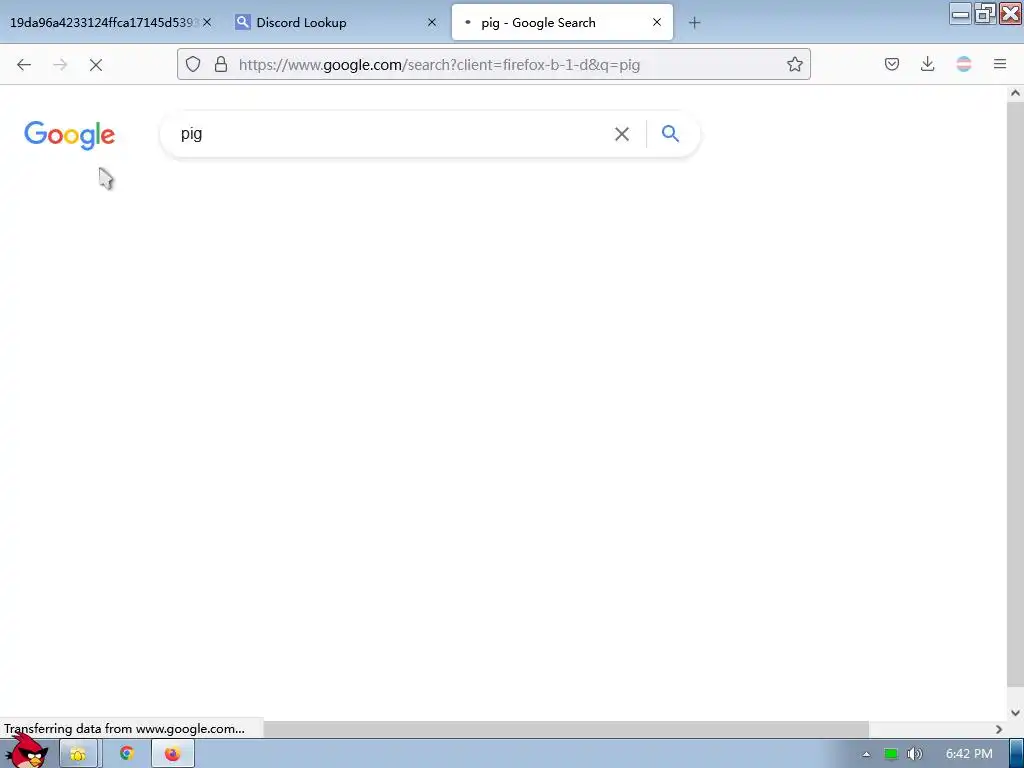This screenshot has height=768, width=1024.
Task: Open the Firefox account avatar
Action: [963, 64]
